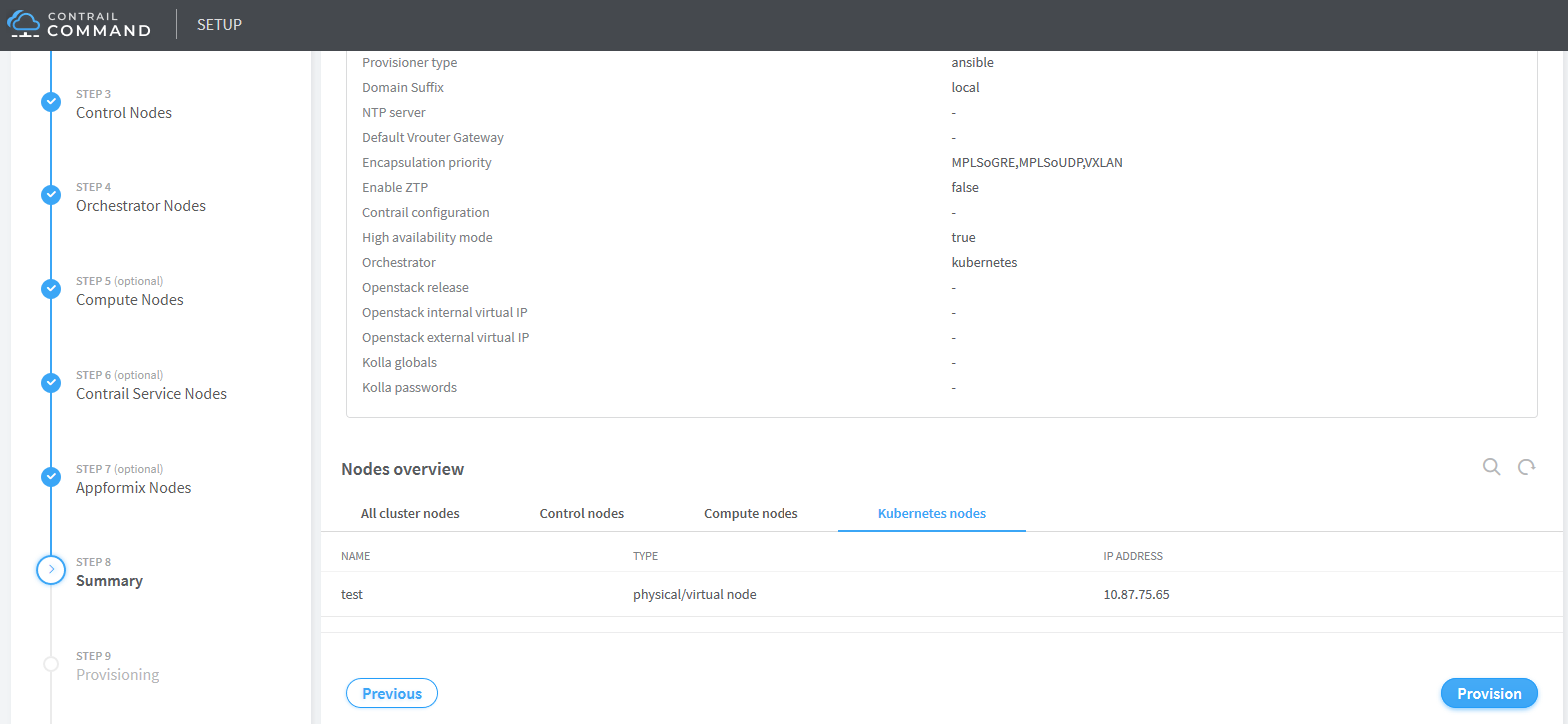Select the Summary step label
This screenshot has height=724, width=1568.
click(109, 581)
